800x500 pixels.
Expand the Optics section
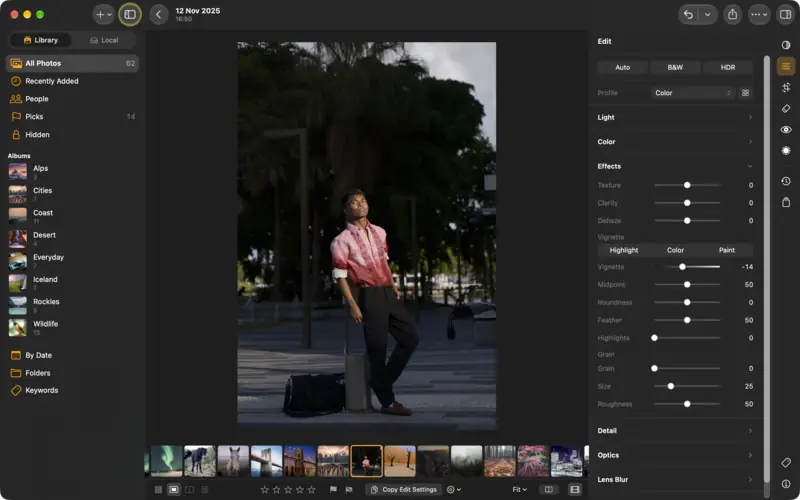tap(675, 455)
